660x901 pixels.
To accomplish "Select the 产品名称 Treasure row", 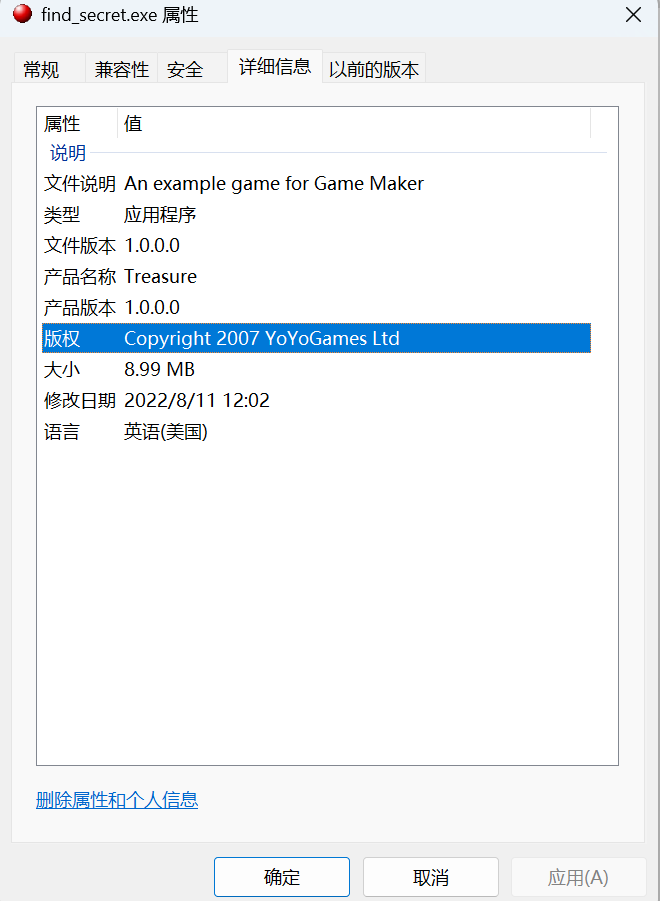I will [317, 277].
